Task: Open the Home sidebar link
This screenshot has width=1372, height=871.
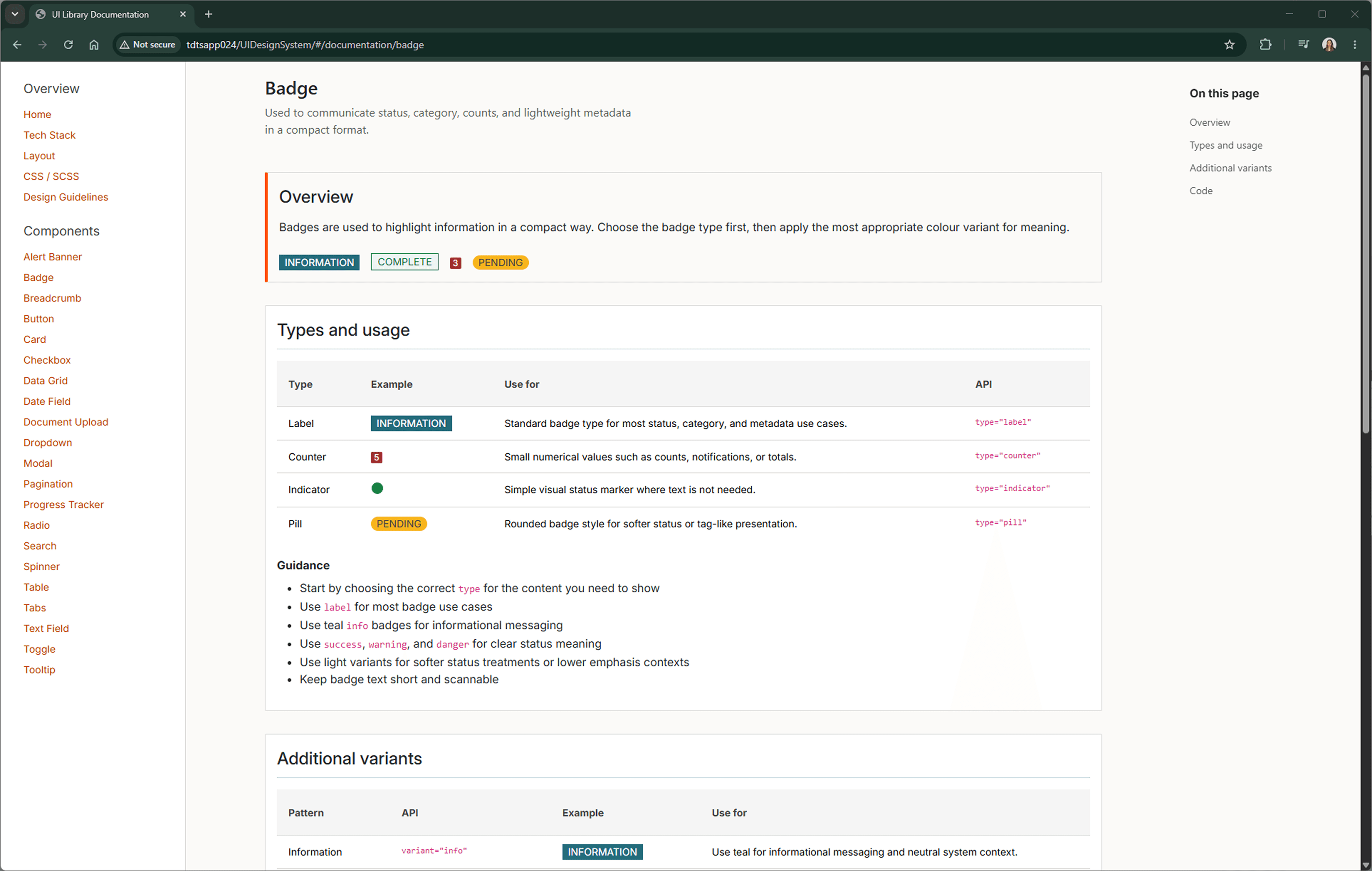Action: (37, 114)
